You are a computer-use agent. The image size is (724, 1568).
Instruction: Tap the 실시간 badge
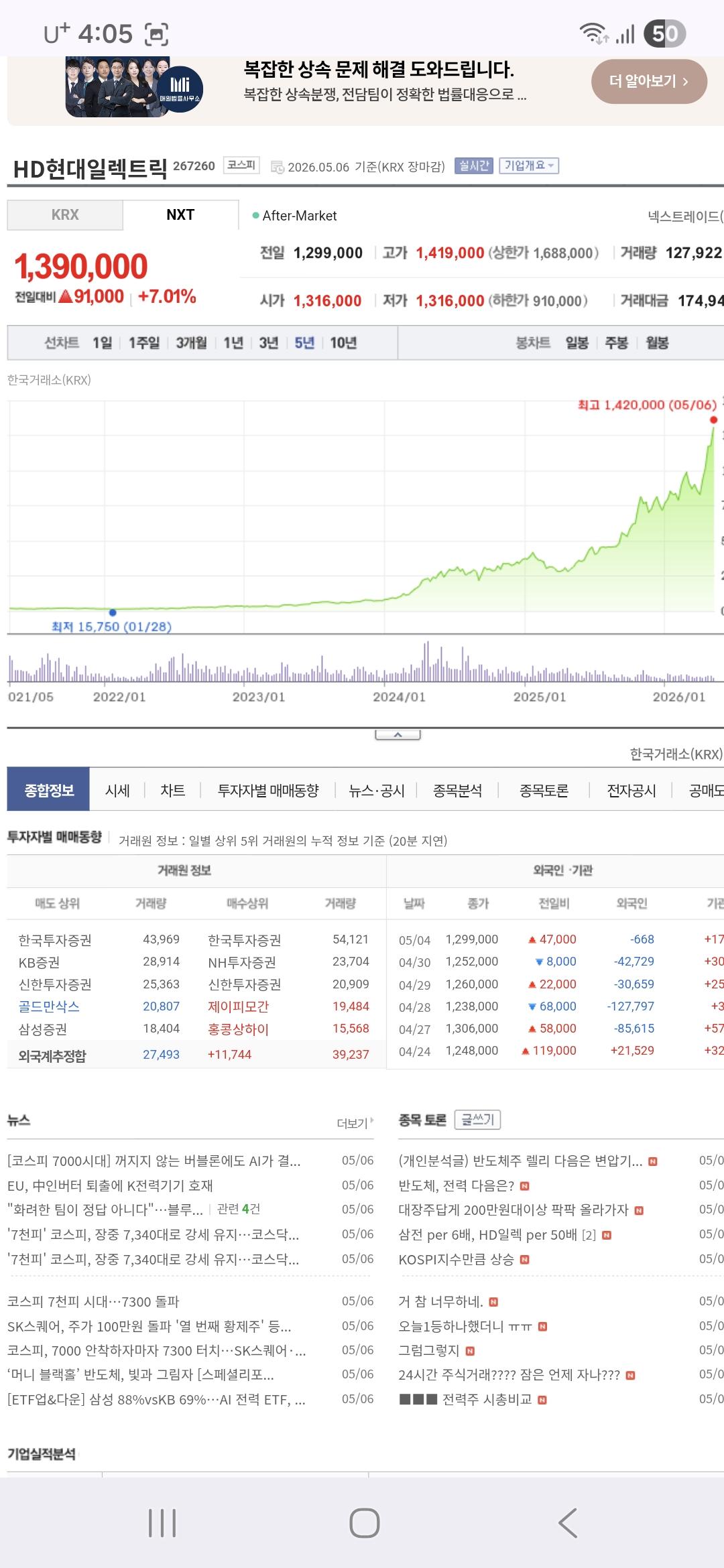474,166
